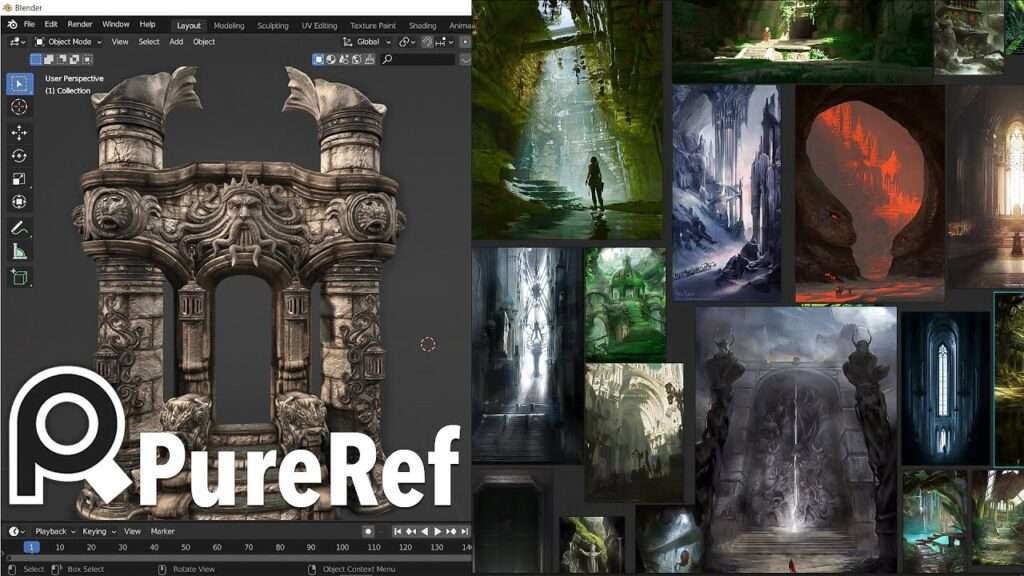Click the Add Cube tool
The width and height of the screenshot is (1024, 576).
pyautogui.click(x=19, y=277)
